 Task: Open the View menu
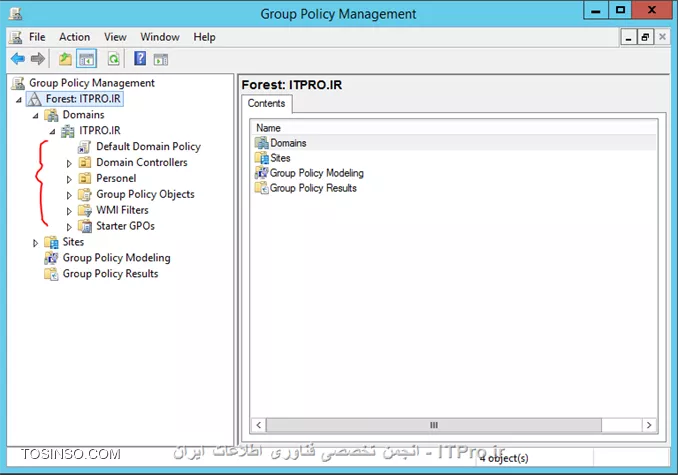(x=115, y=37)
